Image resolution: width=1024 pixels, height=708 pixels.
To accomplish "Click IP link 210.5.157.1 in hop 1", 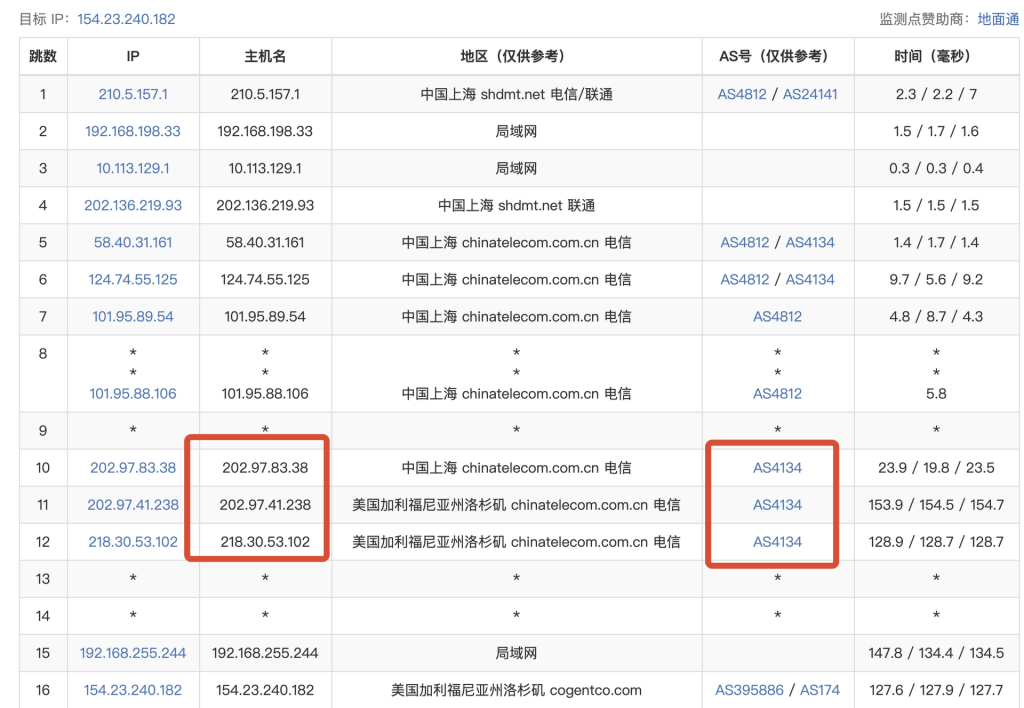I will (133, 94).
